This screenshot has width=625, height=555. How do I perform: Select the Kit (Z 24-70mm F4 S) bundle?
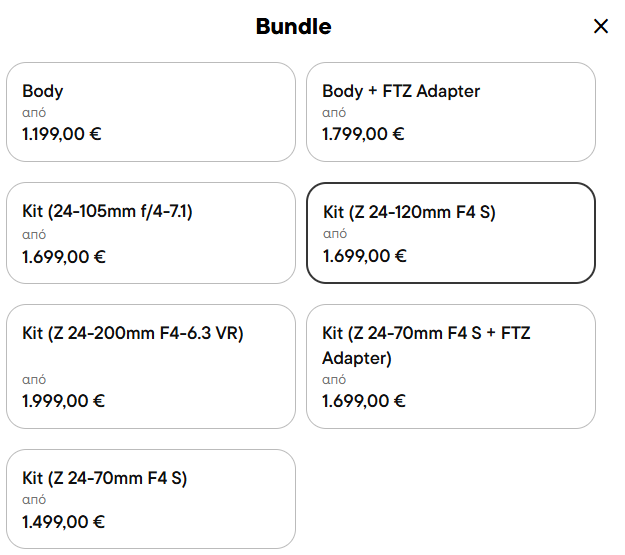[x=150, y=498]
